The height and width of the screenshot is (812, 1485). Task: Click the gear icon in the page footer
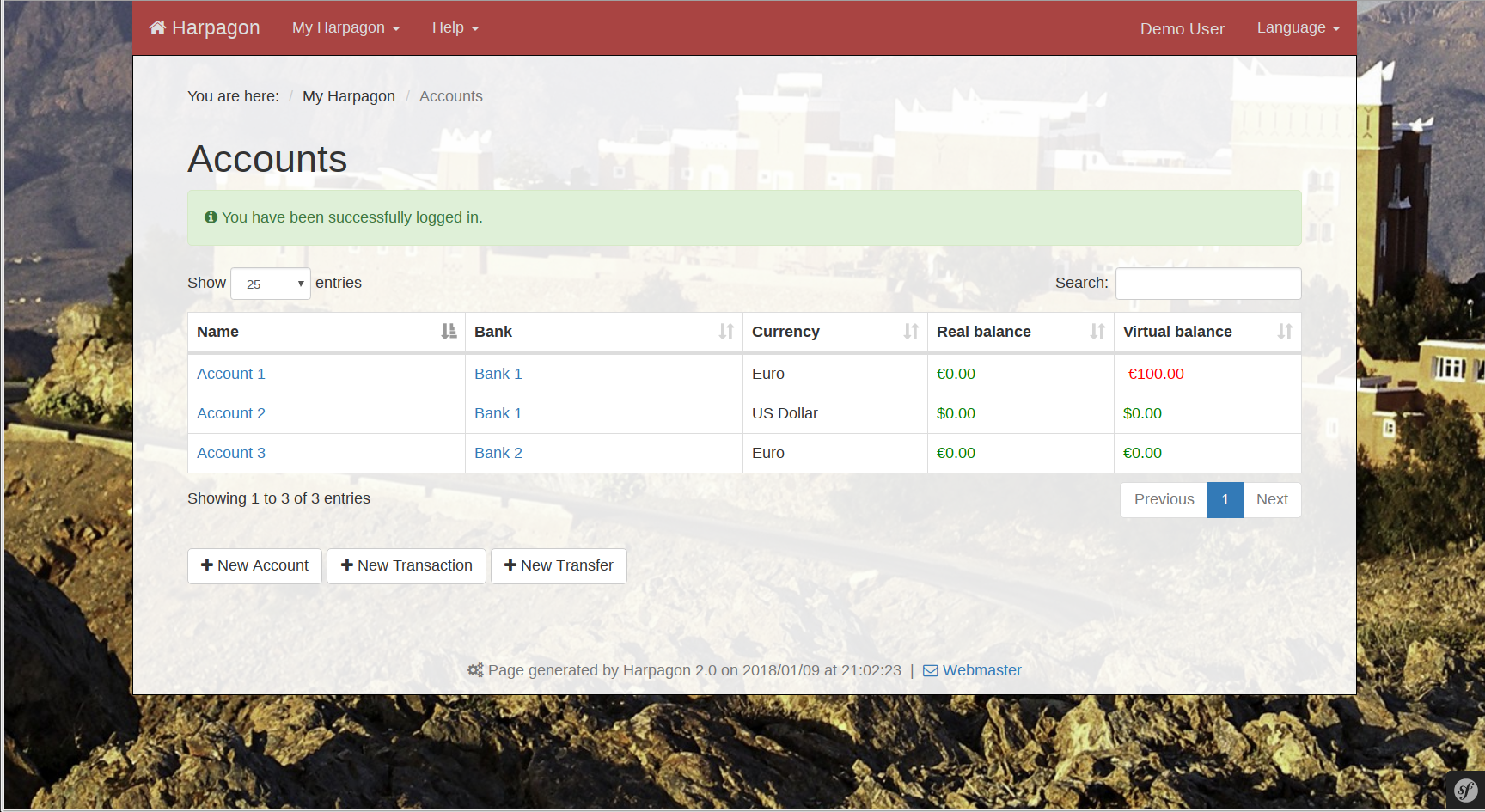click(x=475, y=670)
